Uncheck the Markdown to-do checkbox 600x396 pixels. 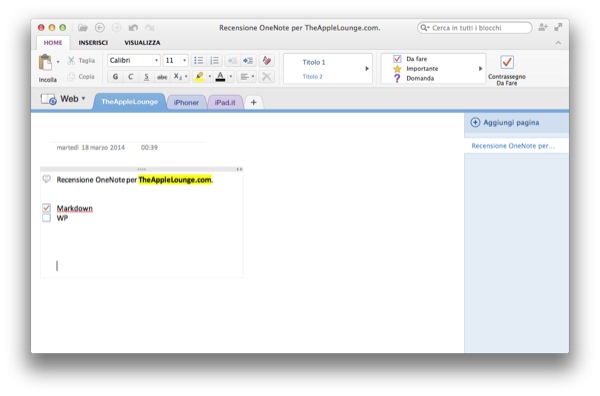pyautogui.click(x=46, y=208)
